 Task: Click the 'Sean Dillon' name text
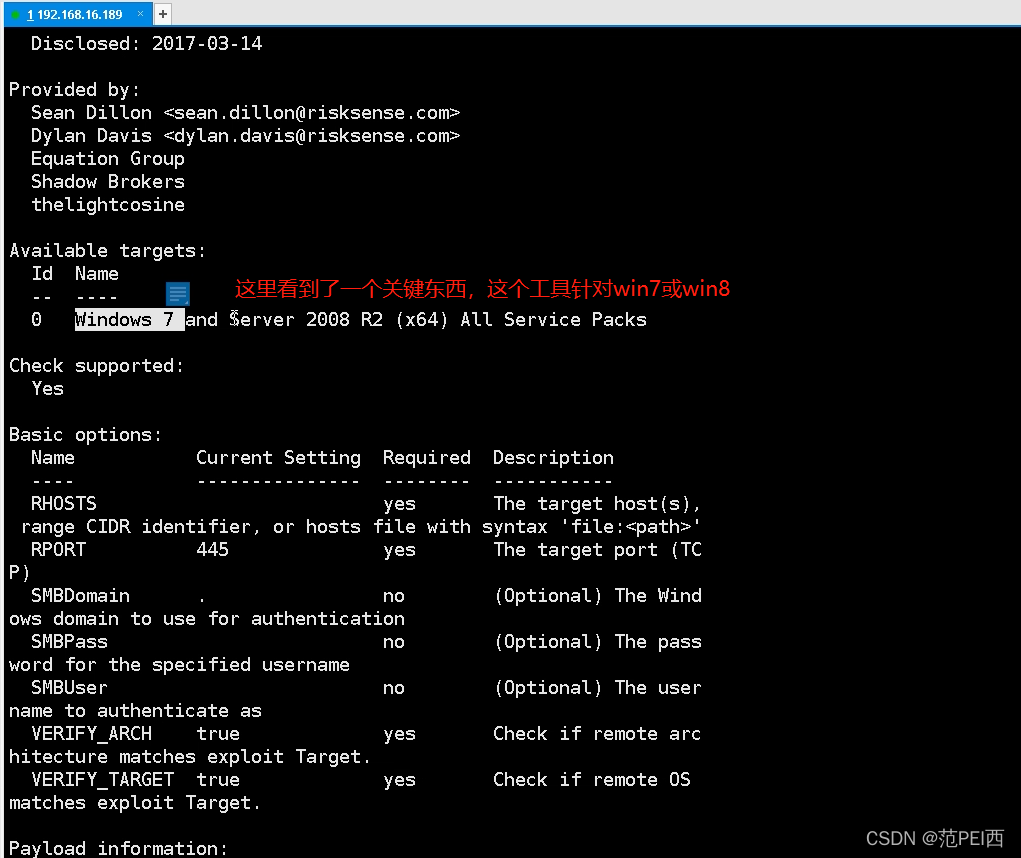pyautogui.click(x=91, y=113)
